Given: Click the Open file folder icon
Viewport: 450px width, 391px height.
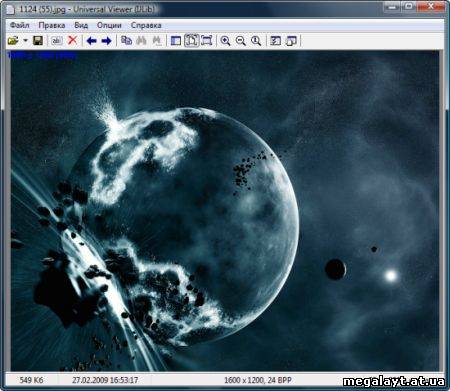Looking at the screenshot, I should pyautogui.click(x=13, y=41).
